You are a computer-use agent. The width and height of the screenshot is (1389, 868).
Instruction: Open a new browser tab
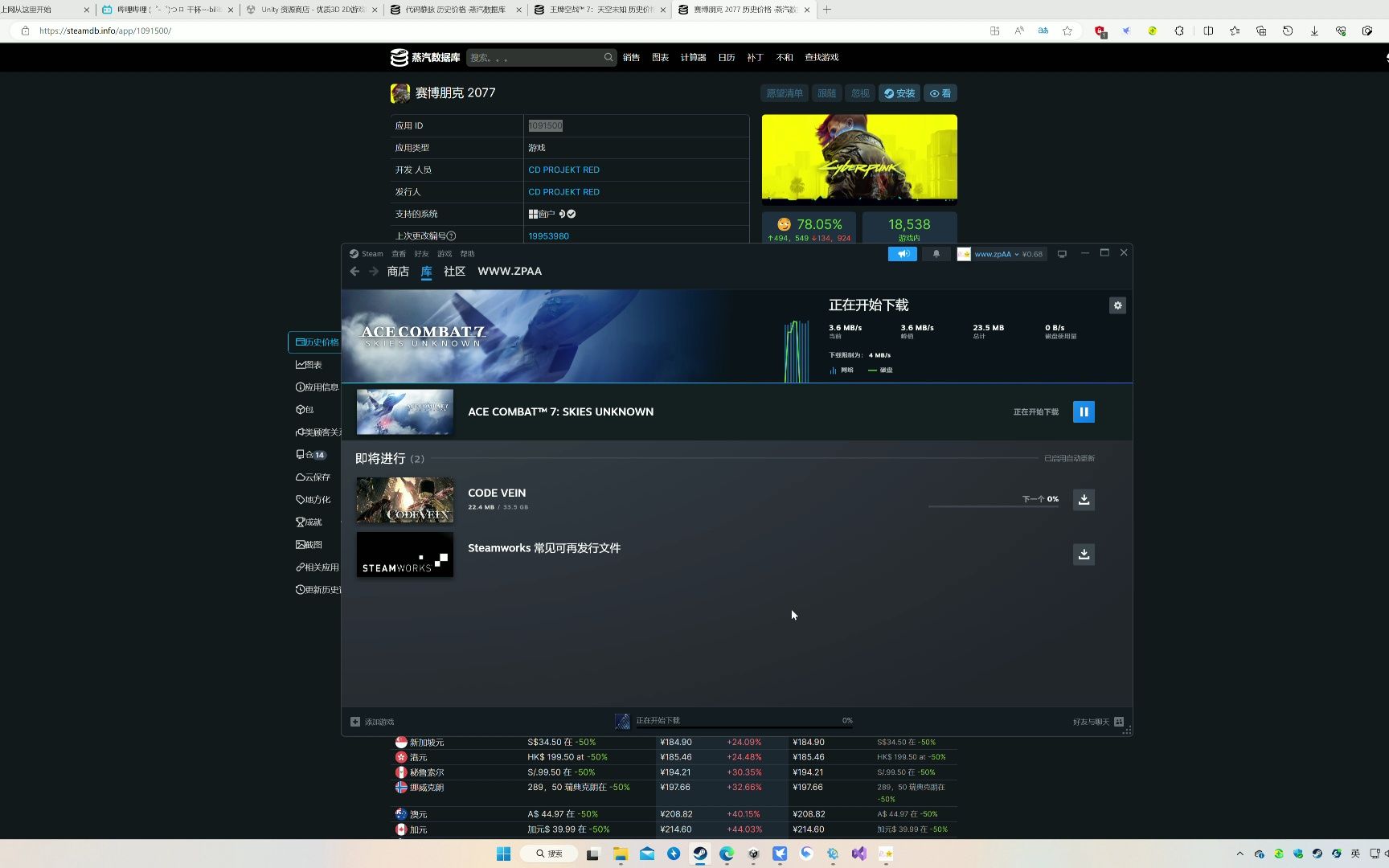click(827, 10)
